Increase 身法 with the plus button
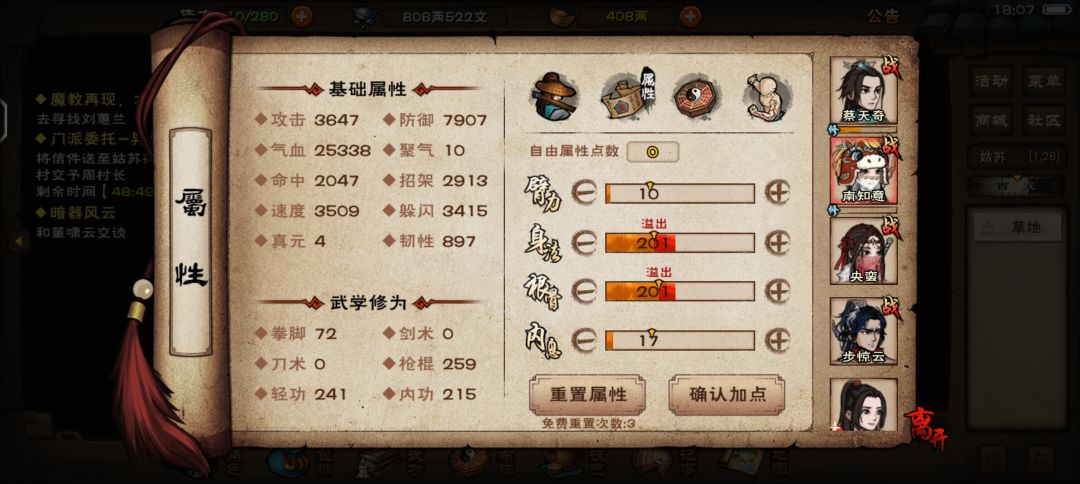Image resolution: width=1080 pixels, height=484 pixels. [778, 242]
